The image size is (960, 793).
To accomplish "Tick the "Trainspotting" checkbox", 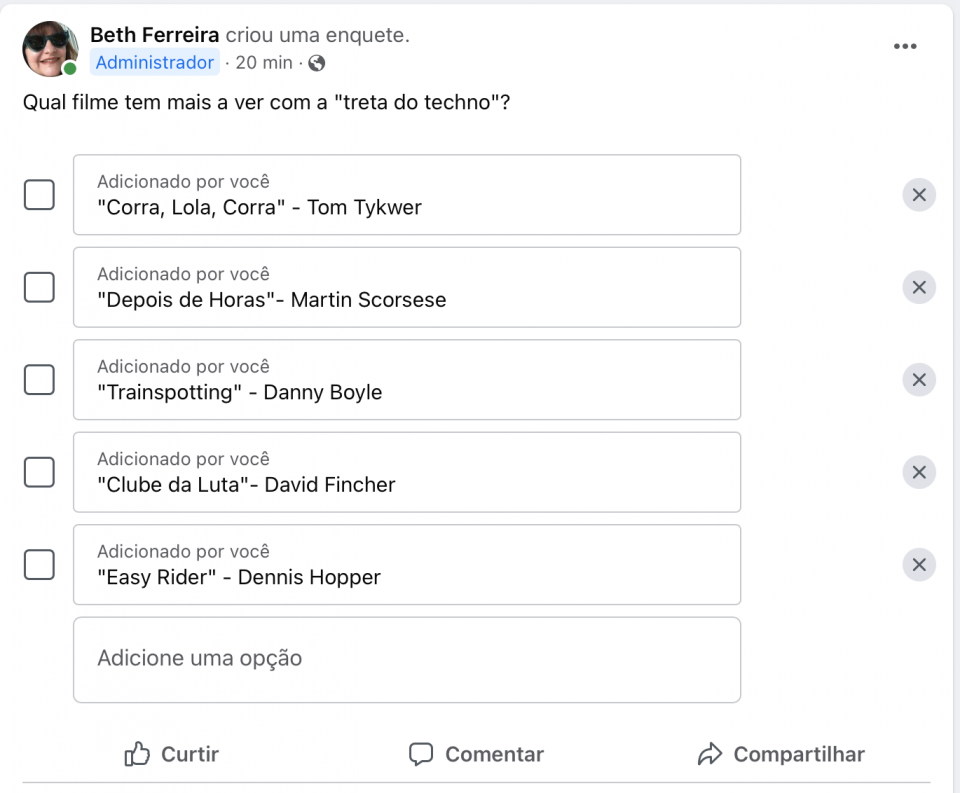I will pos(39,380).
